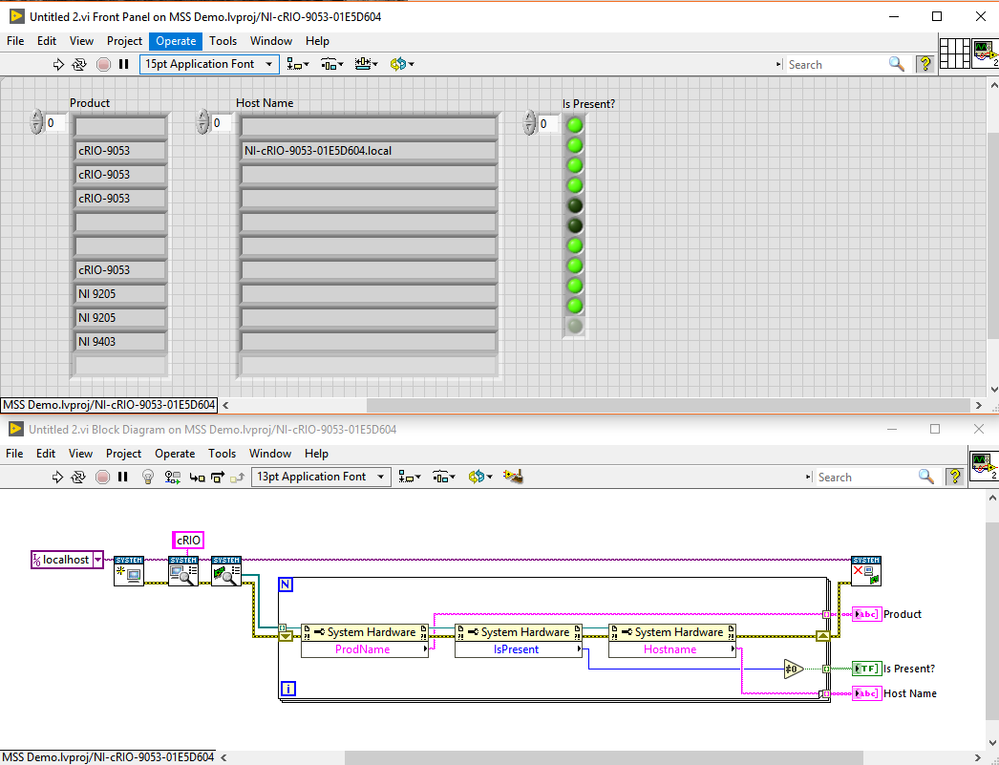The width and height of the screenshot is (999, 765).
Task: Click Step Over button in Block Diagram
Action: pos(218,476)
